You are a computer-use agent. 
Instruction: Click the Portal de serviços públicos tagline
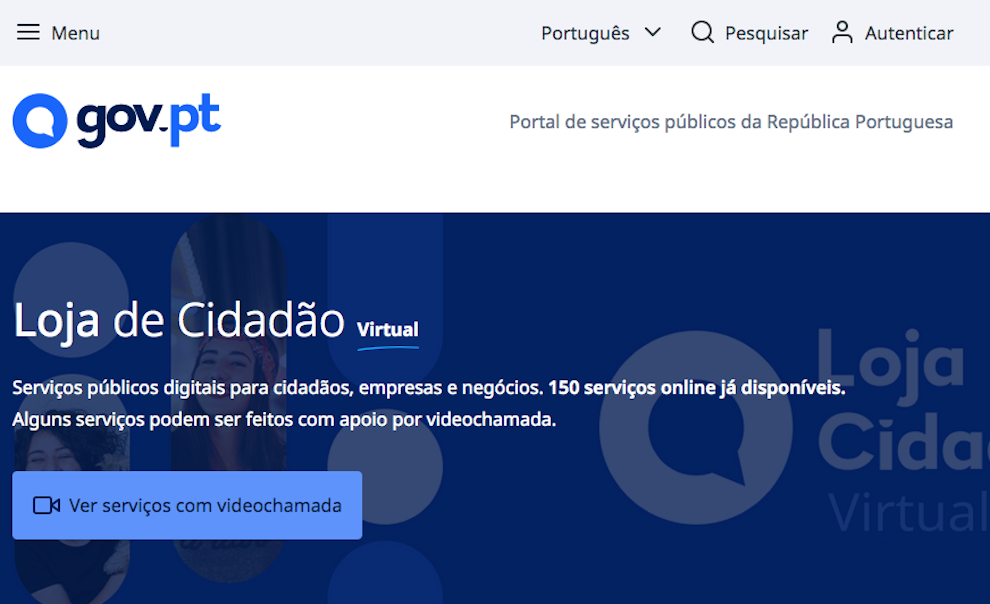[731, 122]
